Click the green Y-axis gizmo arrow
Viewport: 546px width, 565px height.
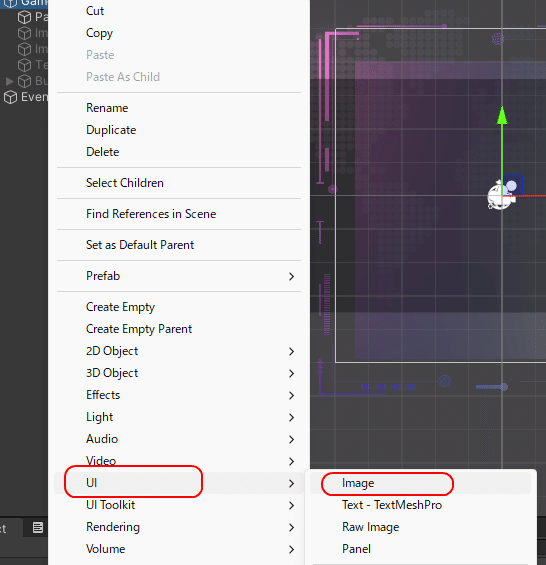click(502, 115)
